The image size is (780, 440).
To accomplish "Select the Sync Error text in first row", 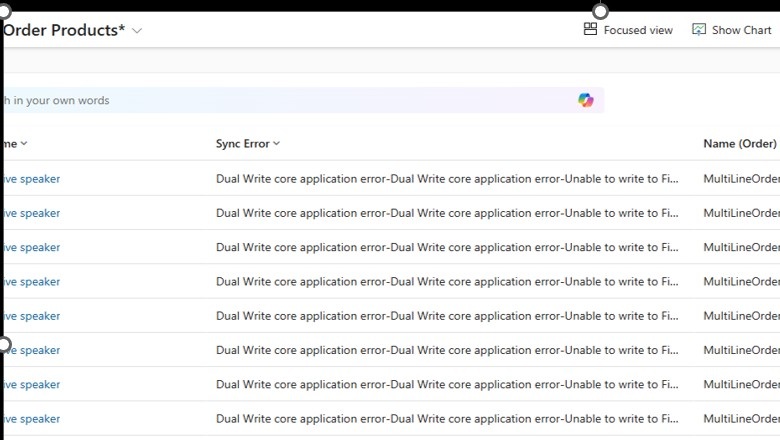I will click(447, 179).
